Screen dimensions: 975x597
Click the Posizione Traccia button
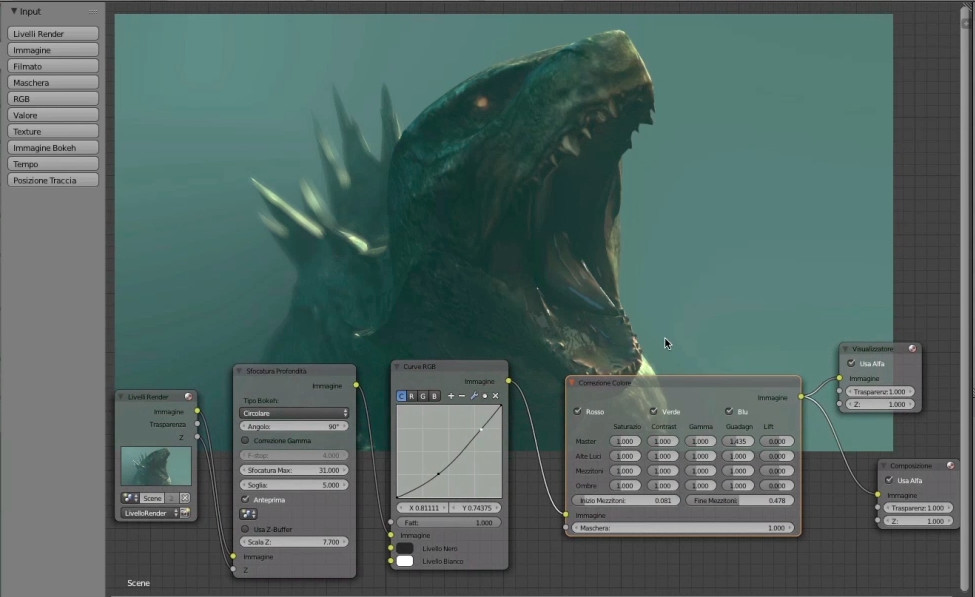click(53, 180)
